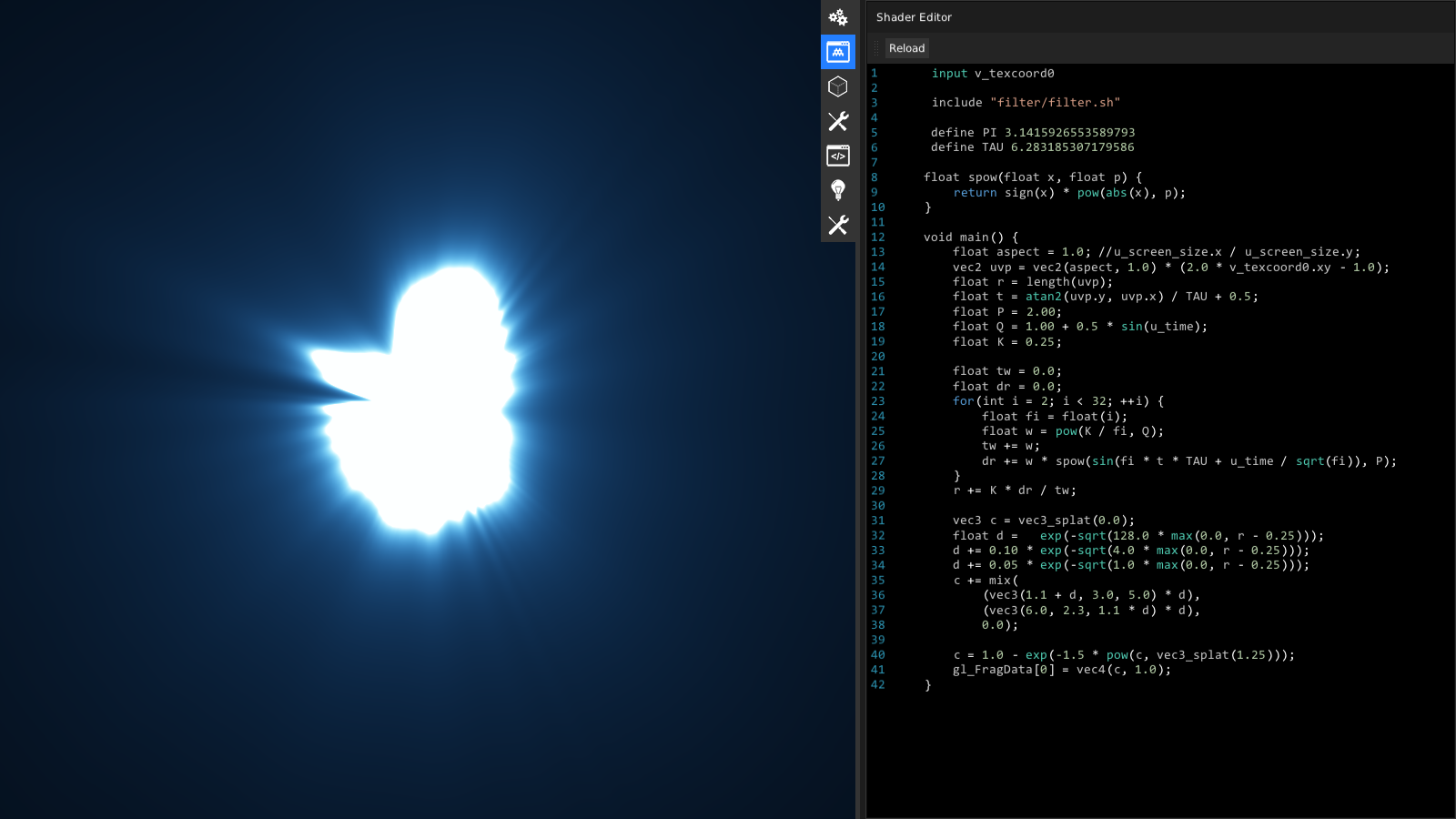Open the code window icon with </> symbol
Viewport: 1456px width, 819px height.
(838, 156)
